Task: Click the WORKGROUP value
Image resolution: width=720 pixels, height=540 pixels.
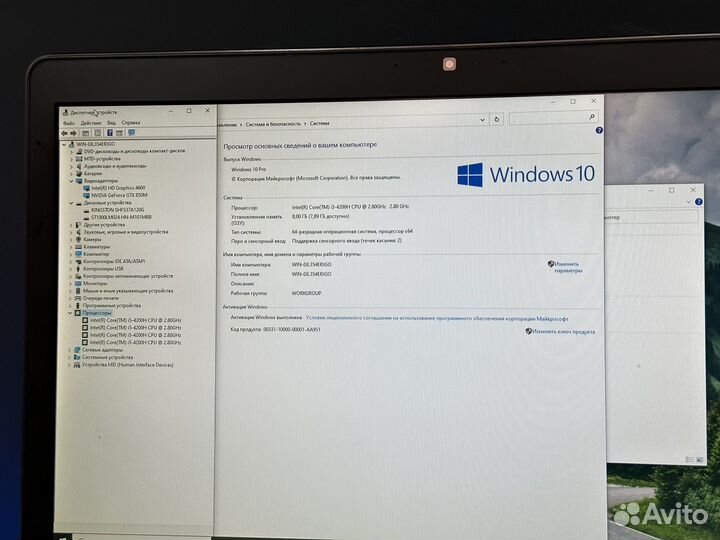Action: pos(306,293)
